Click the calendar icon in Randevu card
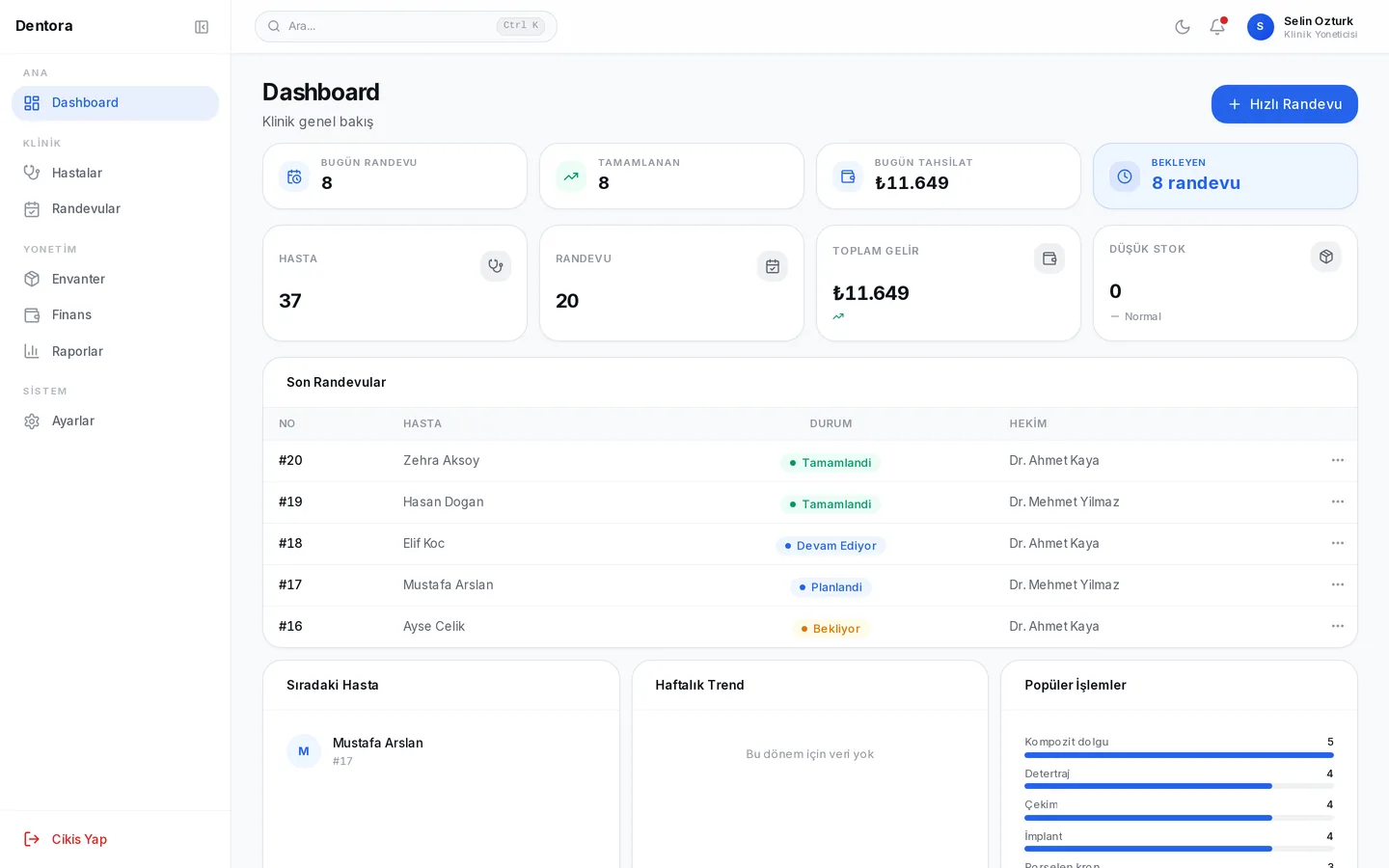Image resolution: width=1389 pixels, height=868 pixels. click(x=773, y=266)
